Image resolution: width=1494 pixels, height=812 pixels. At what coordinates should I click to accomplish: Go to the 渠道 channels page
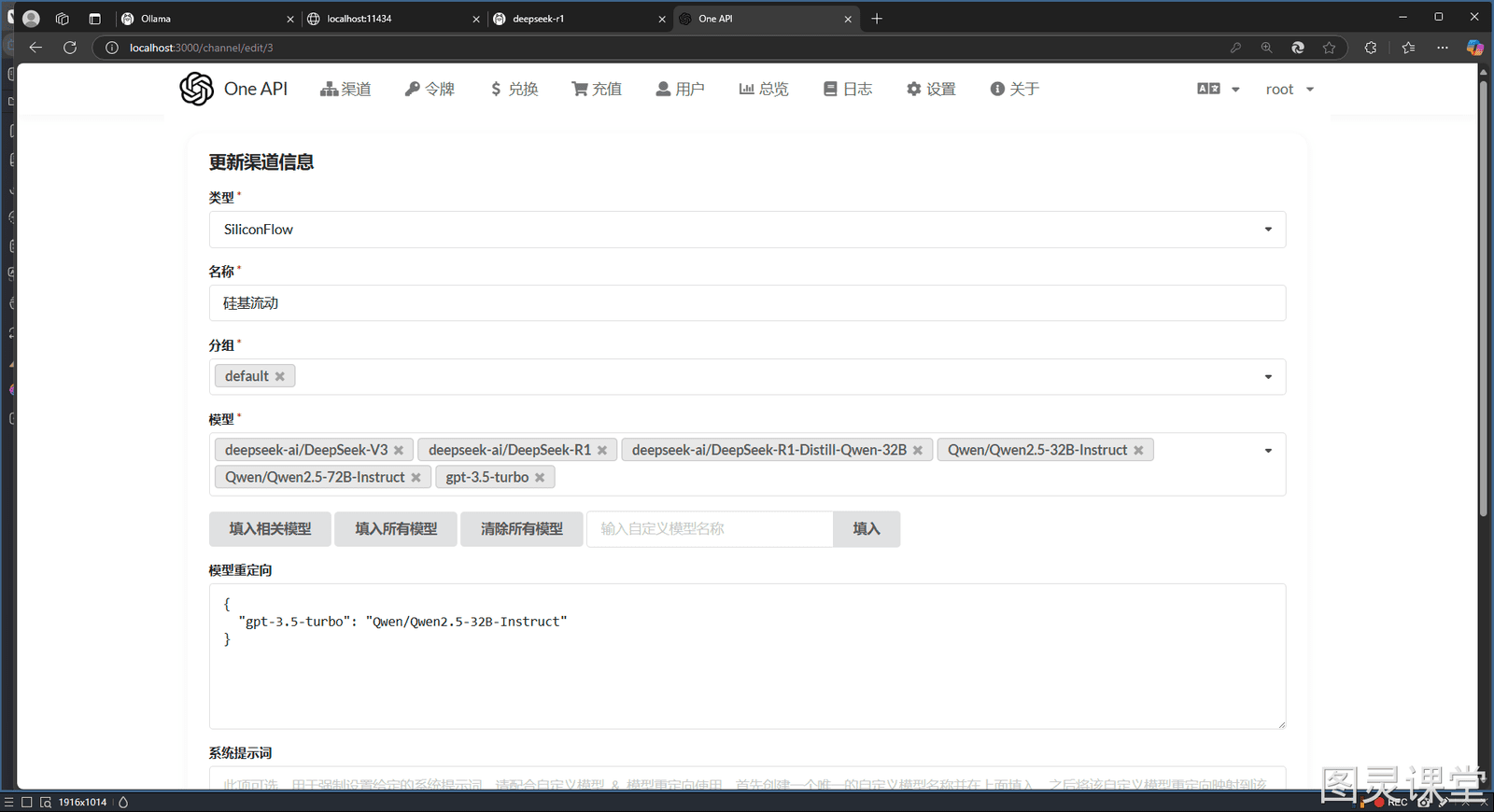click(345, 89)
